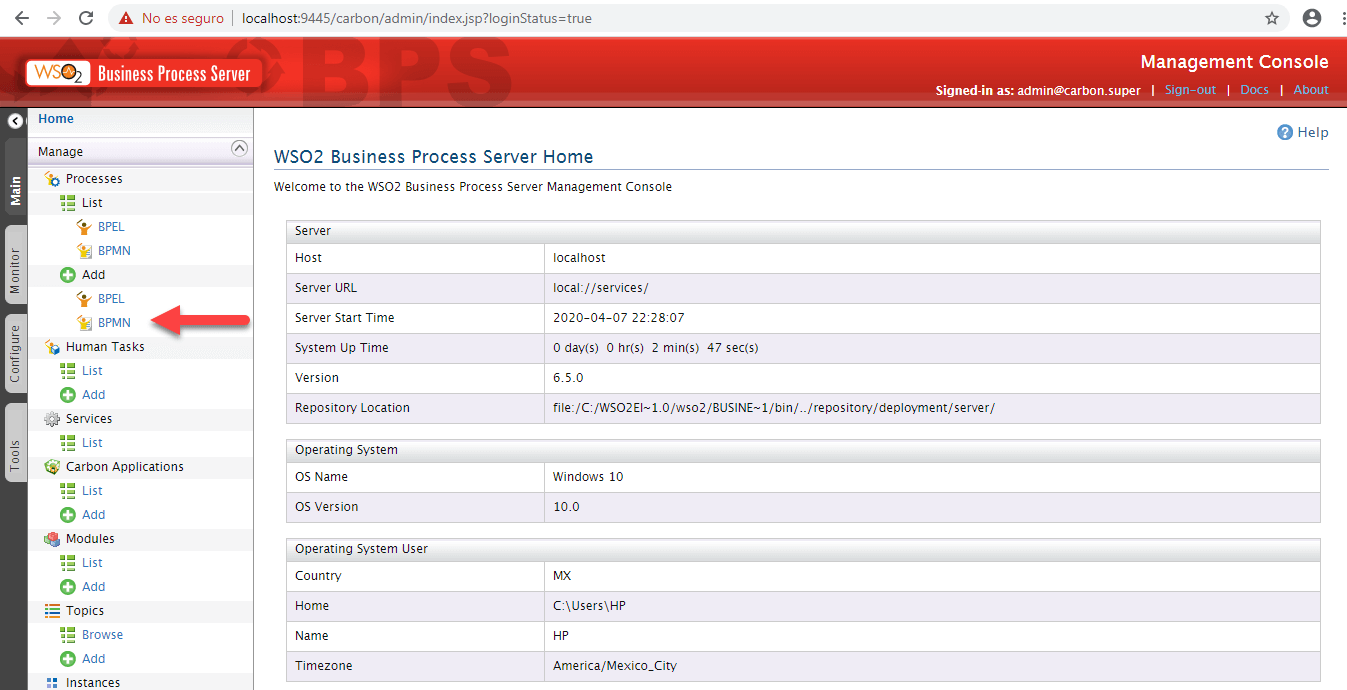The image size is (1347, 690).
Task: Open Help using the question mark icon
Action: [1284, 131]
